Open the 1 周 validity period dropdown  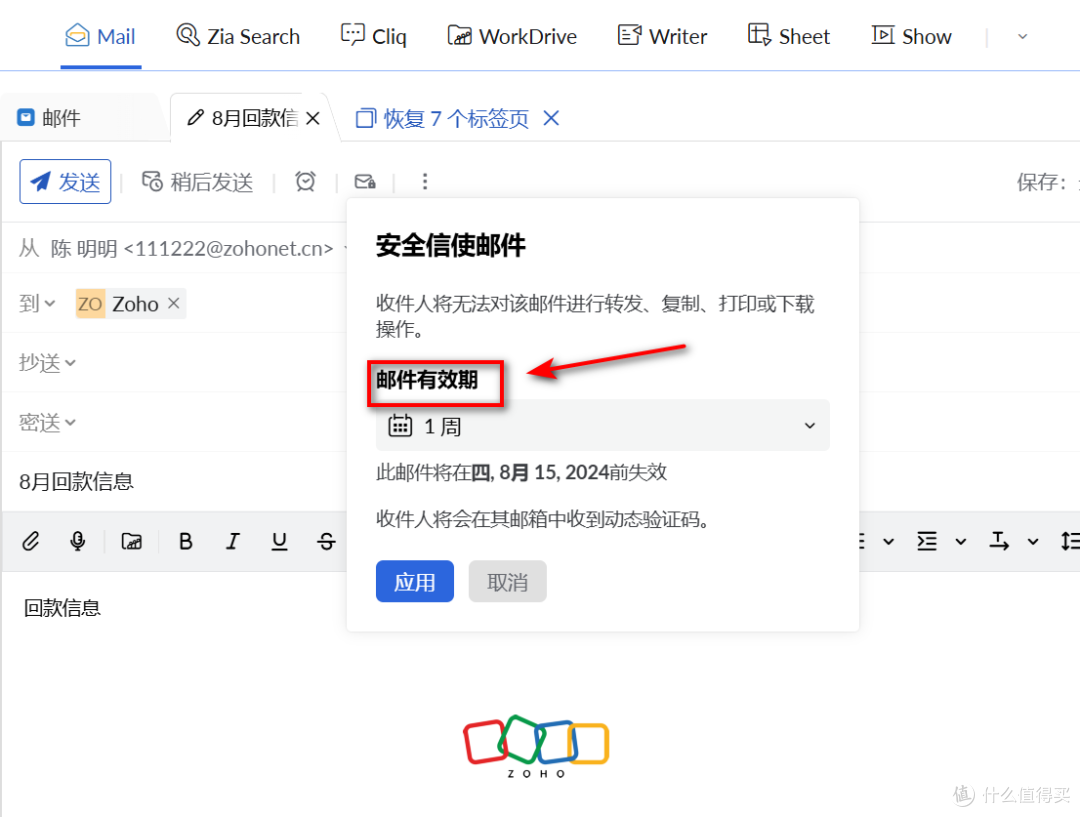coord(603,426)
